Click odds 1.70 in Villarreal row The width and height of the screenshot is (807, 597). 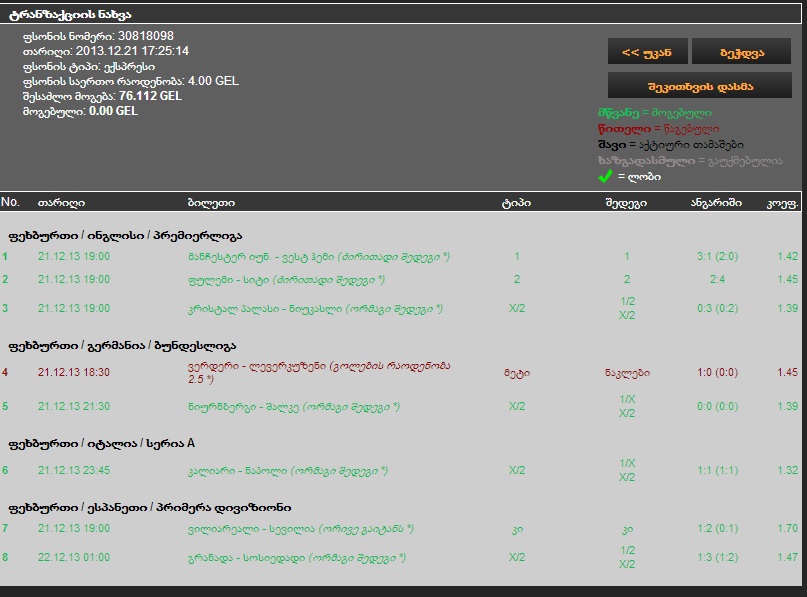[x=787, y=529]
